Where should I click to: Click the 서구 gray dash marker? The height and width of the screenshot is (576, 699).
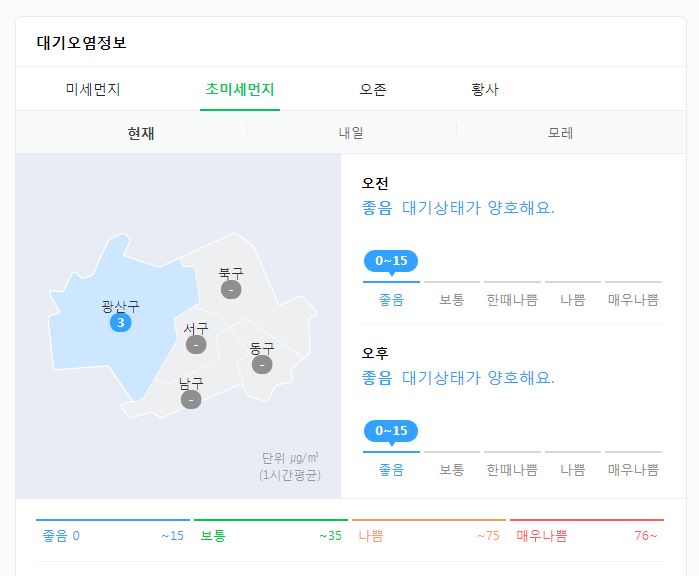[196, 345]
